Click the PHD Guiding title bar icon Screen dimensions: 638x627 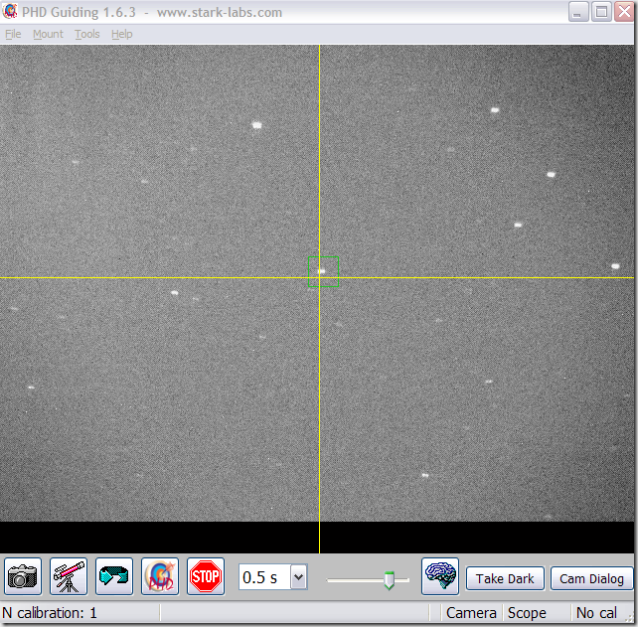[x=10, y=13]
